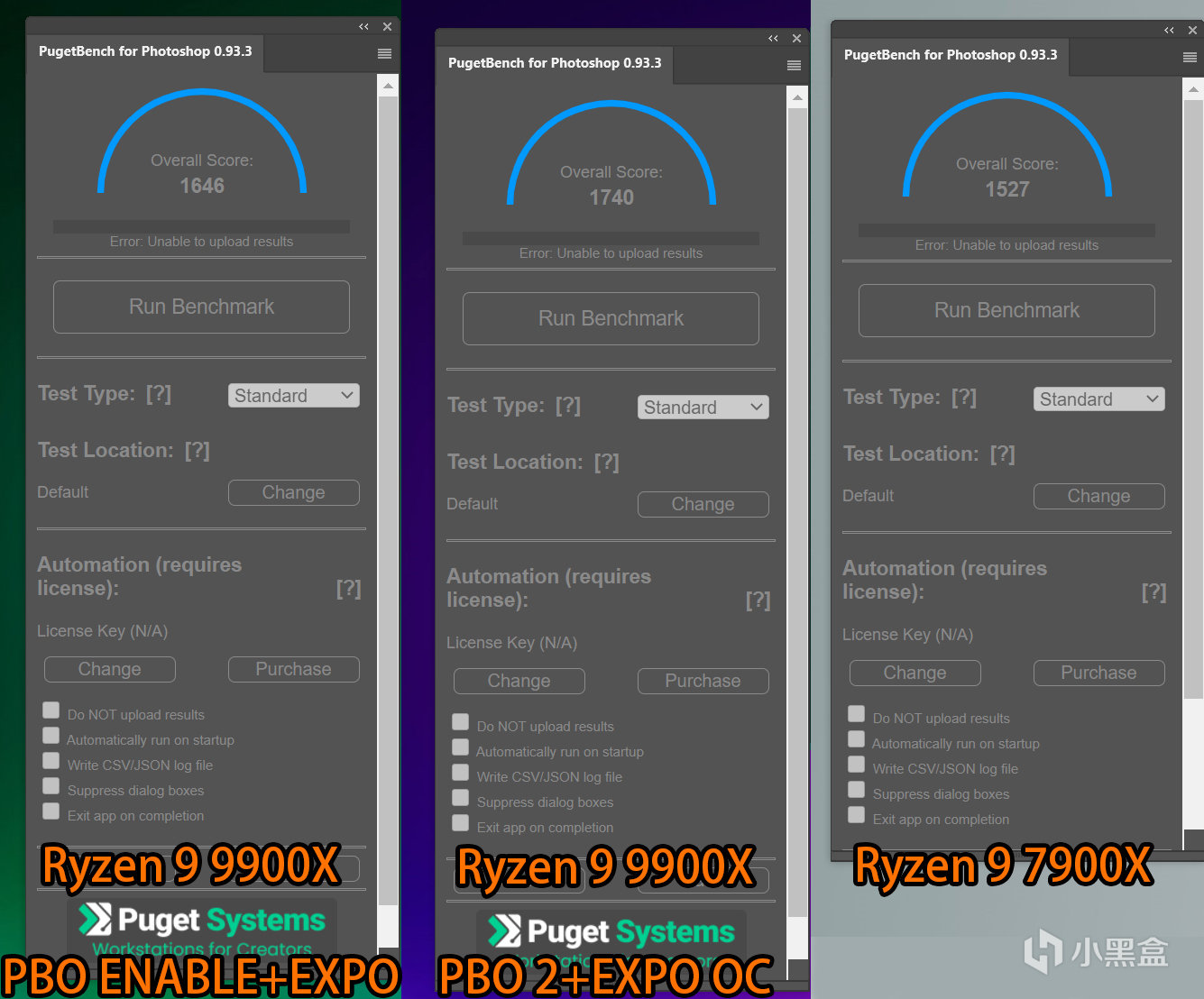This screenshot has width=1204, height=999.
Task: Collapse the panel showing score 1527
Action: click(x=1169, y=31)
